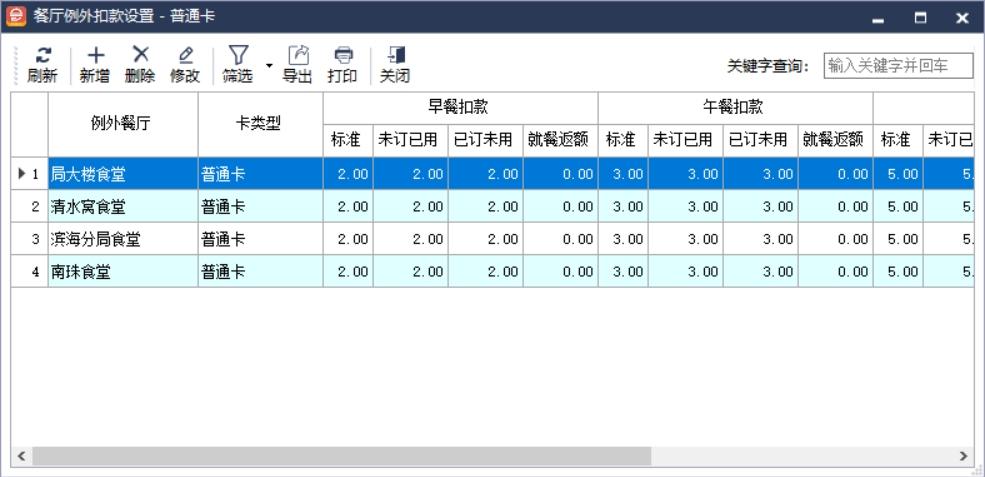Viewport: 985px width, 477px height.
Task: Click the 导出 export icon
Action: coord(298,55)
